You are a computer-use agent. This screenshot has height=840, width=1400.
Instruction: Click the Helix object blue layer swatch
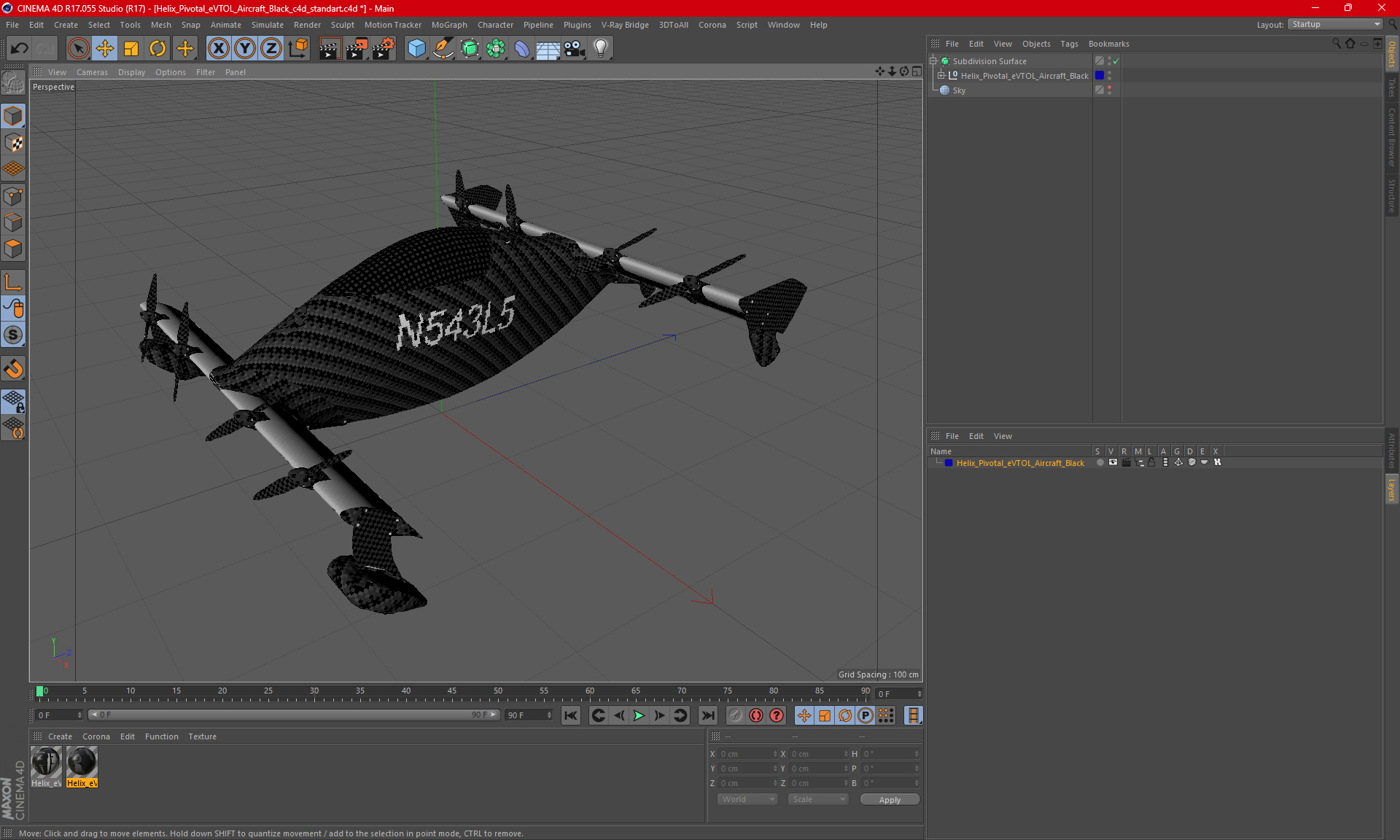[1100, 76]
